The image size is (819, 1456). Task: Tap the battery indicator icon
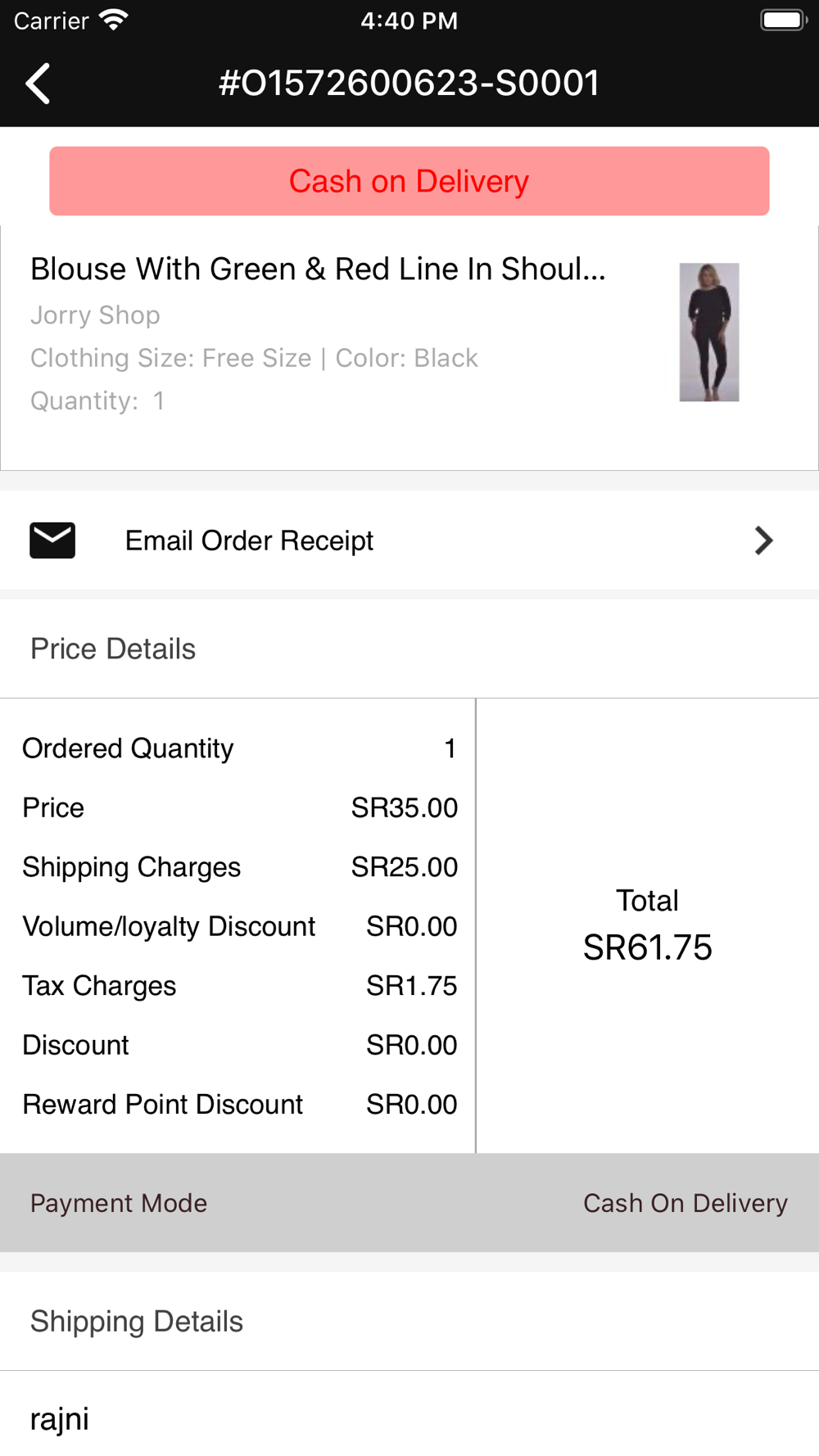[x=783, y=20]
